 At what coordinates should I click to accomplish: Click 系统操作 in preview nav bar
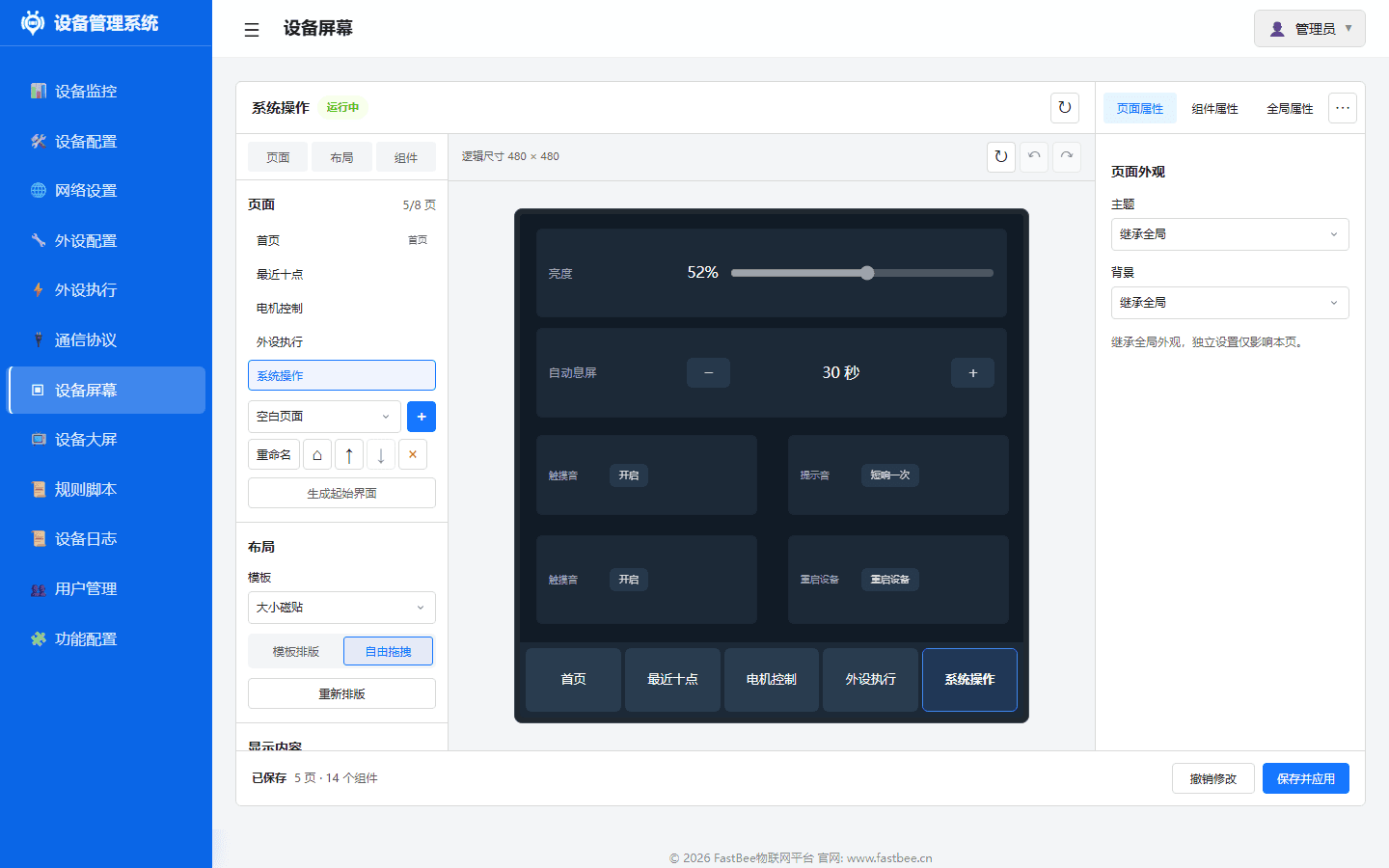(969, 680)
